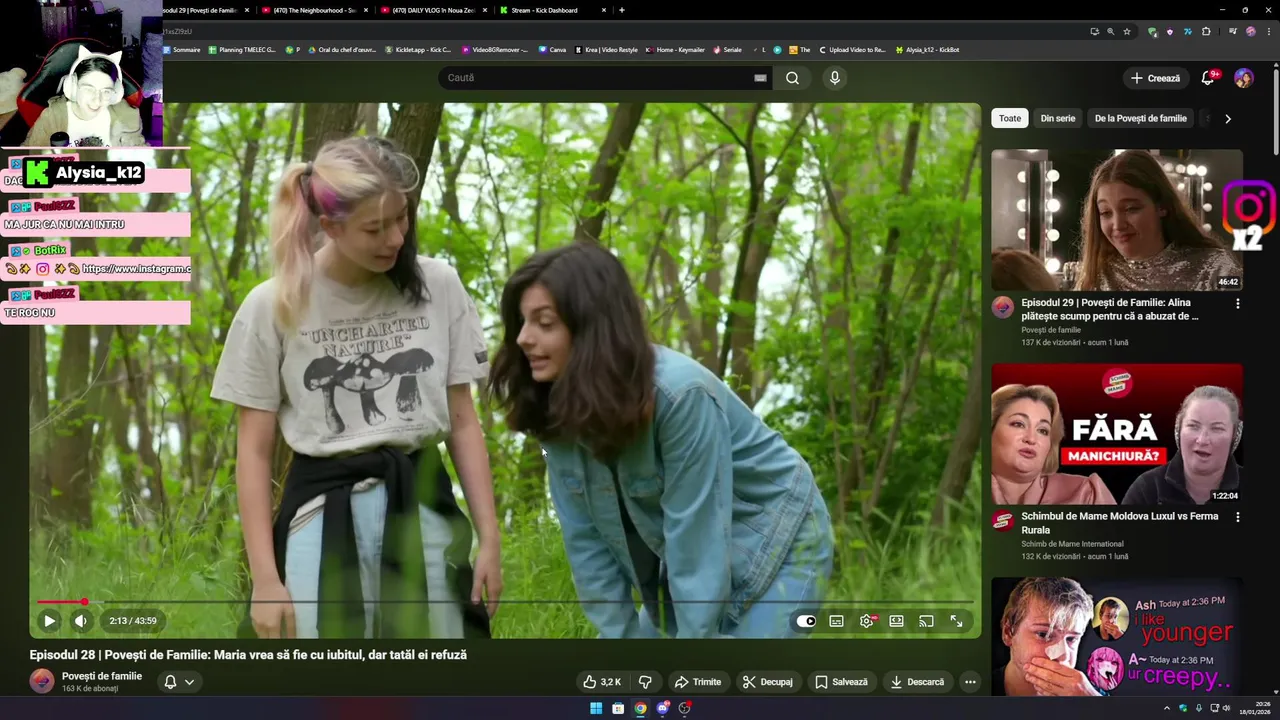Clip the video with Decupaj
Viewport: 1280px width, 720px height.
coord(768,682)
